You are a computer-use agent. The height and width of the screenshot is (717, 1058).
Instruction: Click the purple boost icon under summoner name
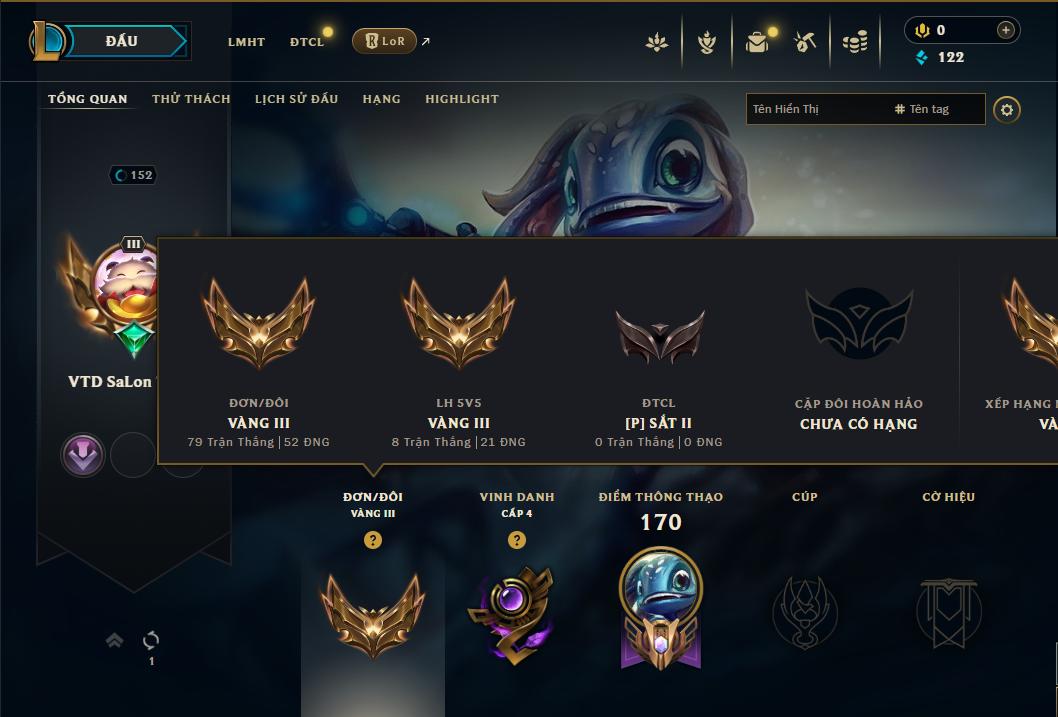point(83,455)
